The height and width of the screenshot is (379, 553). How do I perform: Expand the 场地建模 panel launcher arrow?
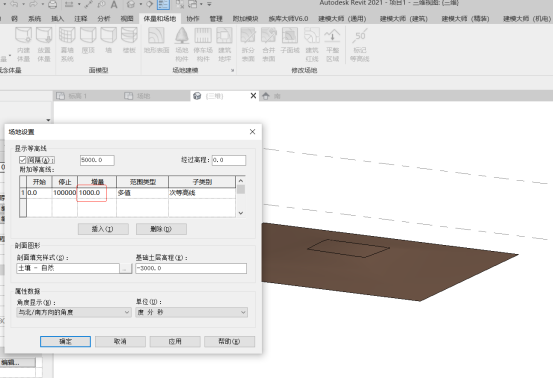[x=232, y=71]
